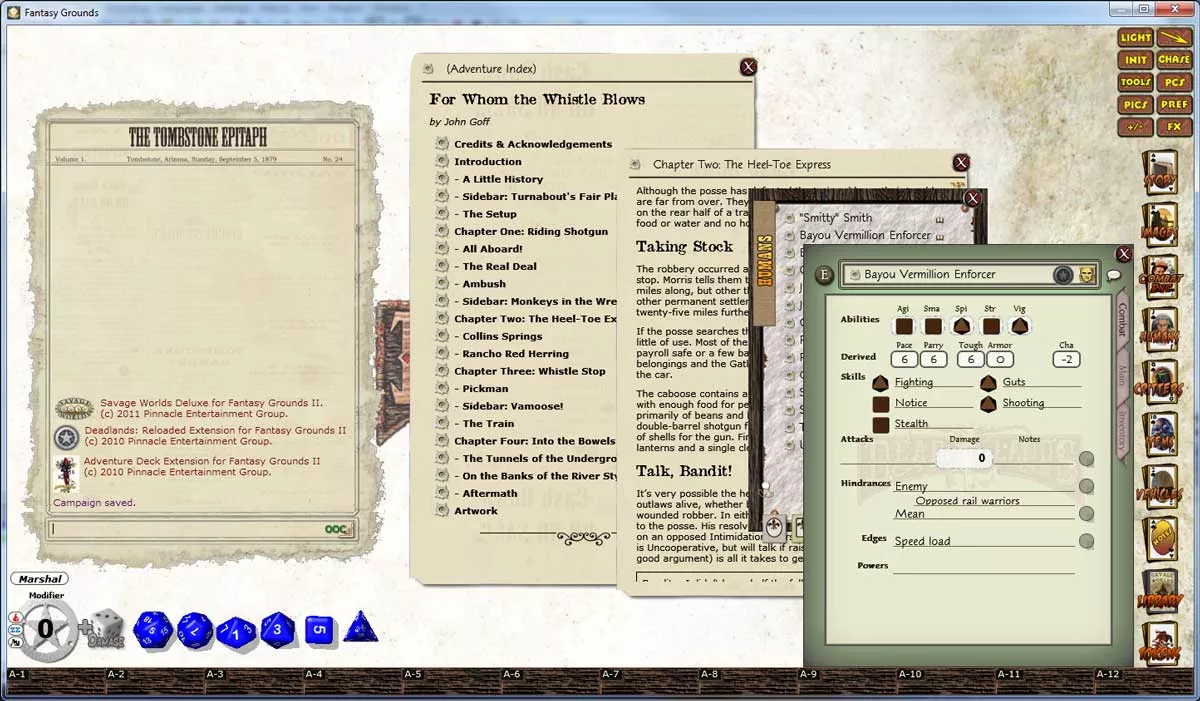Open the Story card in the sidebar
This screenshot has height=701, width=1200.
click(1162, 174)
